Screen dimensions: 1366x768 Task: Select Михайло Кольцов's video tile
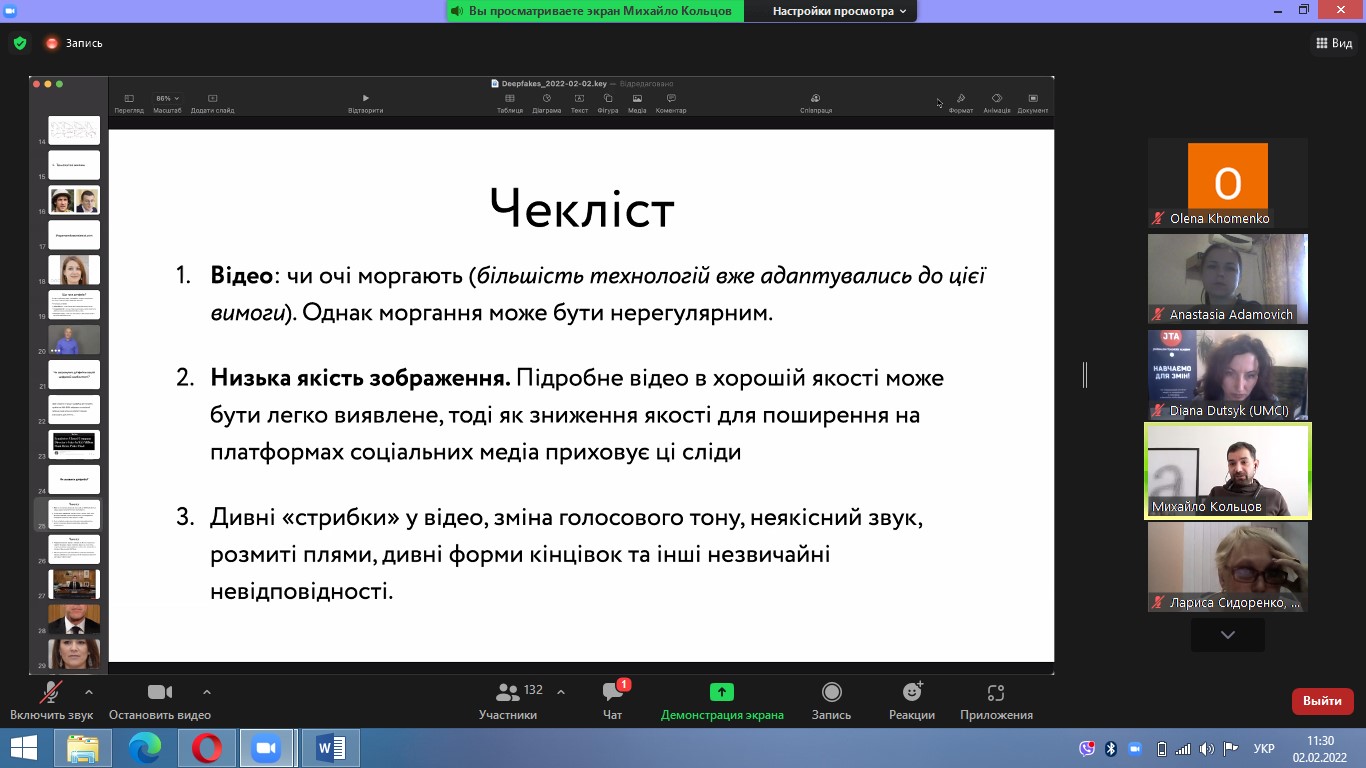[x=1227, y=471]
